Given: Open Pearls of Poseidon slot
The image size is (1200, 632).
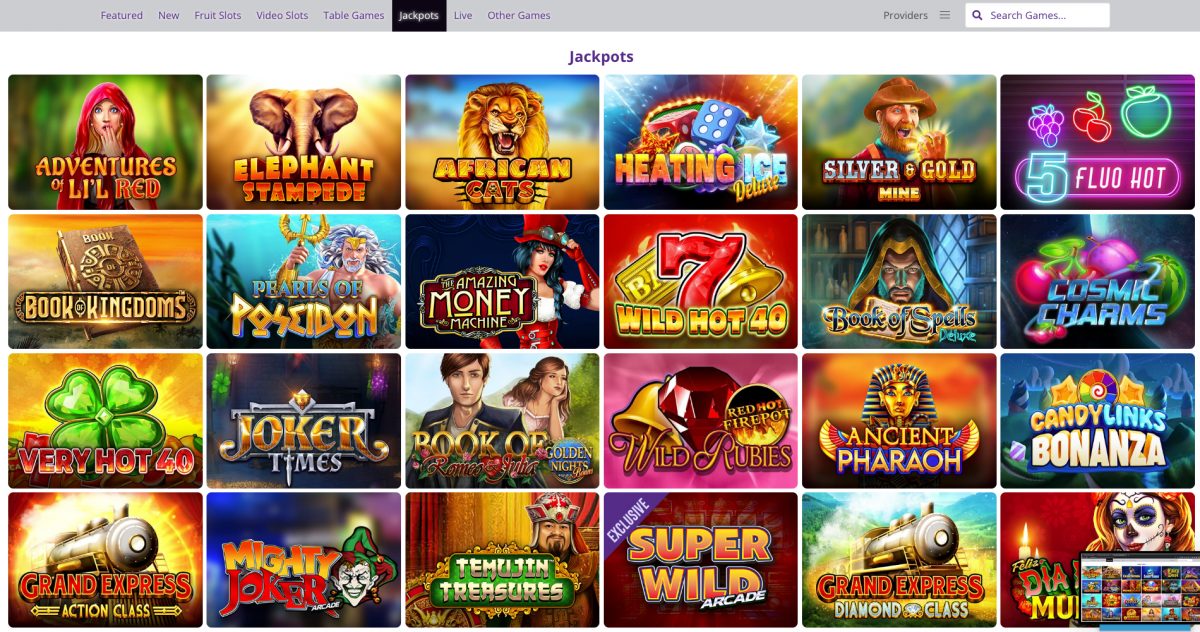Looking at the screenshot, I should click(x=304, y=281).
